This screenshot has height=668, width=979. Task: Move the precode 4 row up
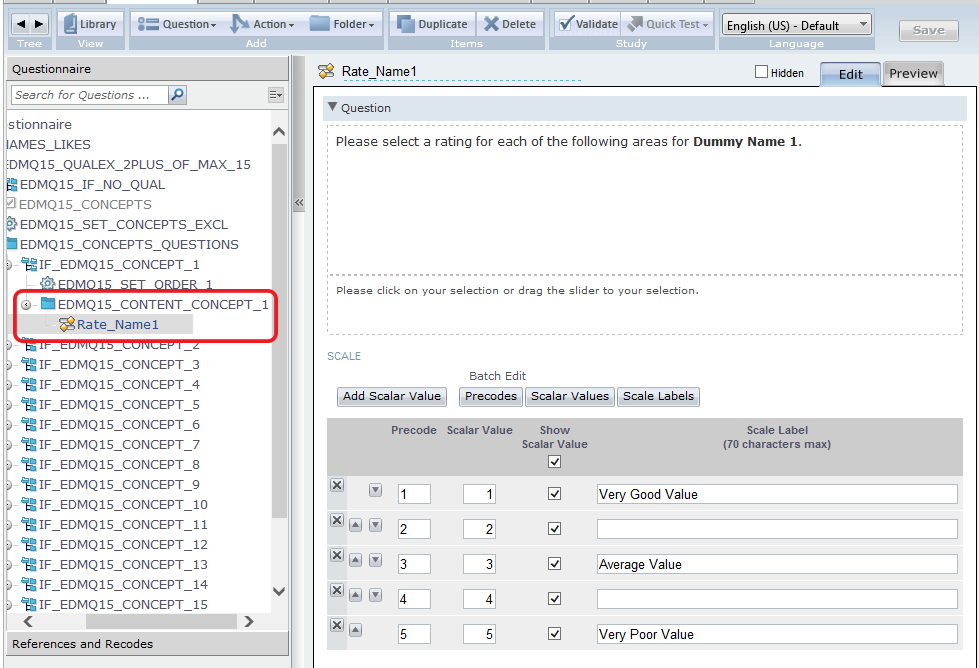point(355,595)
